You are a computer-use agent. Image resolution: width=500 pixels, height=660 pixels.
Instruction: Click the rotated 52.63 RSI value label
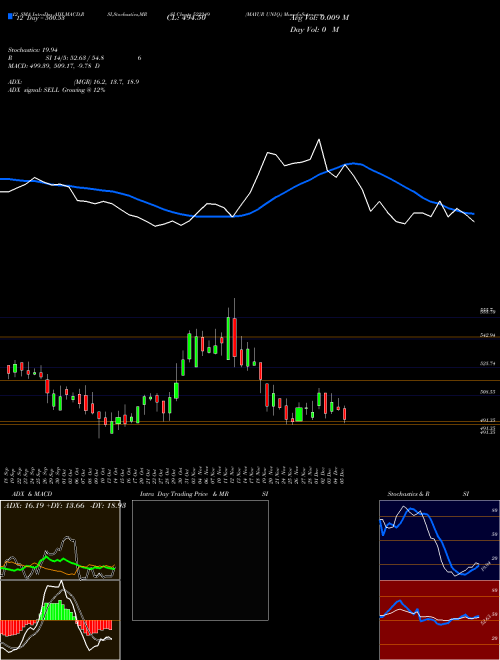click(486, 619)
